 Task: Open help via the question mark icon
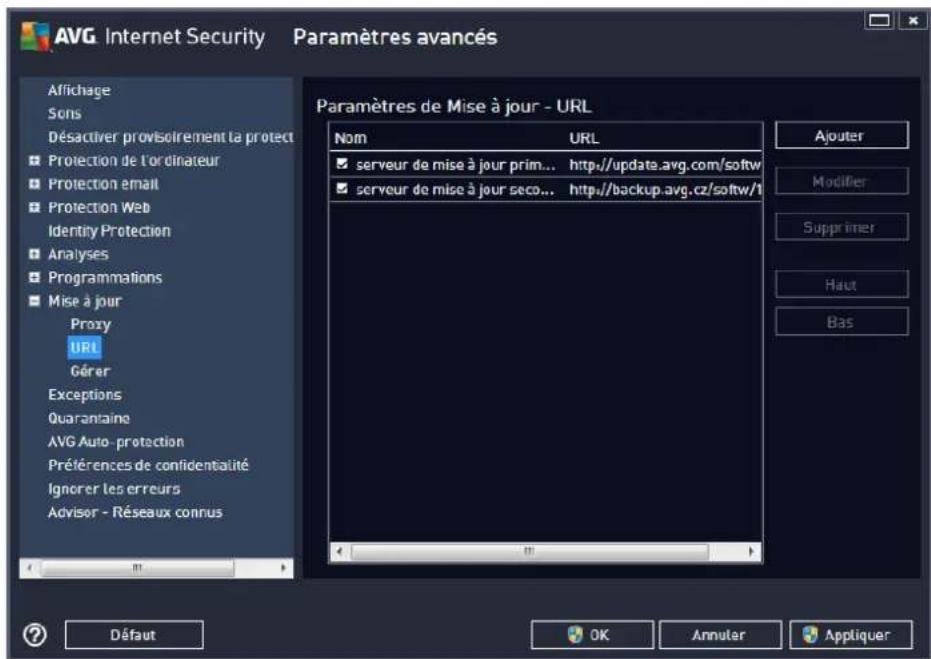pyautogui.click(x=35, y=635)
